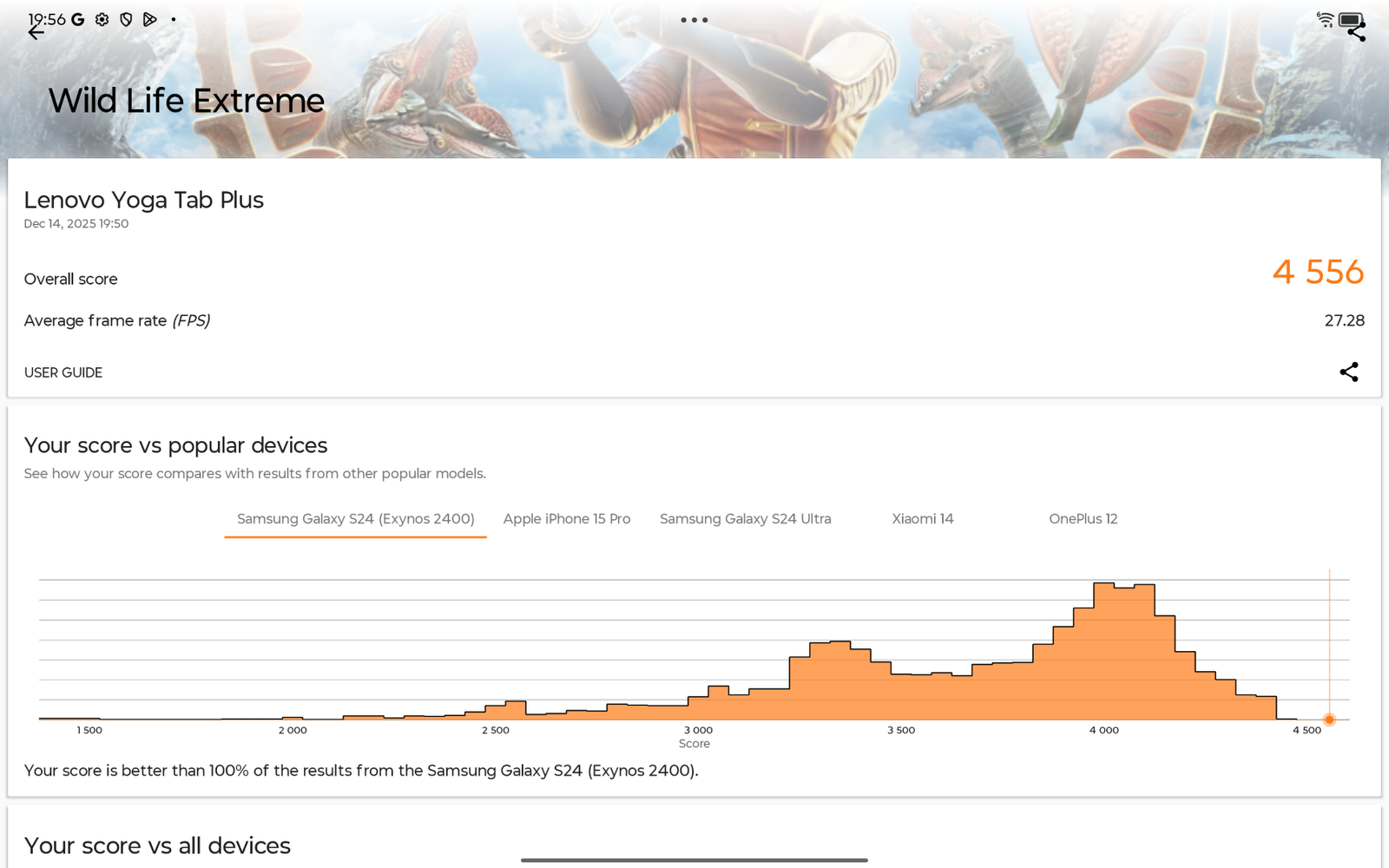Tap the shield icon in status bar
The height and width of the screenshot is (868, 1389).
coord(126,19)
